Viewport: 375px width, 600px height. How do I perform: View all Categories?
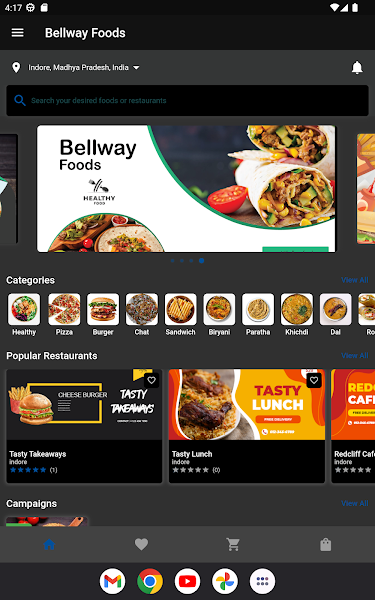click(x=354, y=280)
